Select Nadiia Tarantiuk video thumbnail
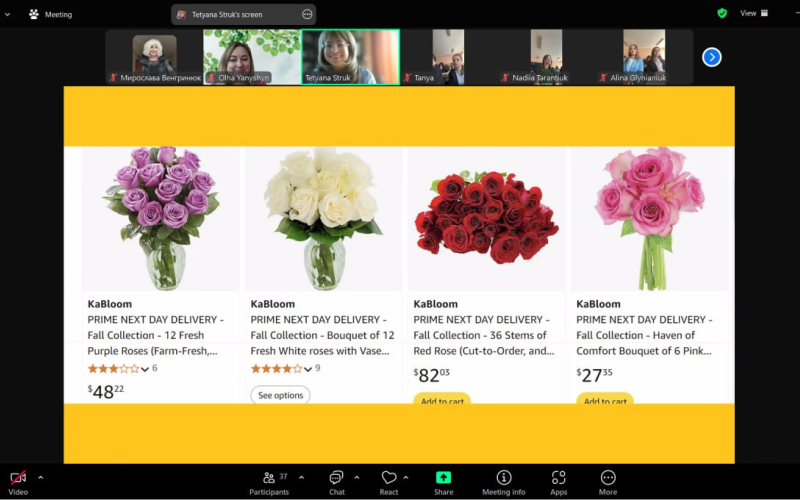This screenshot has height=500, width=800. (546, 57)
